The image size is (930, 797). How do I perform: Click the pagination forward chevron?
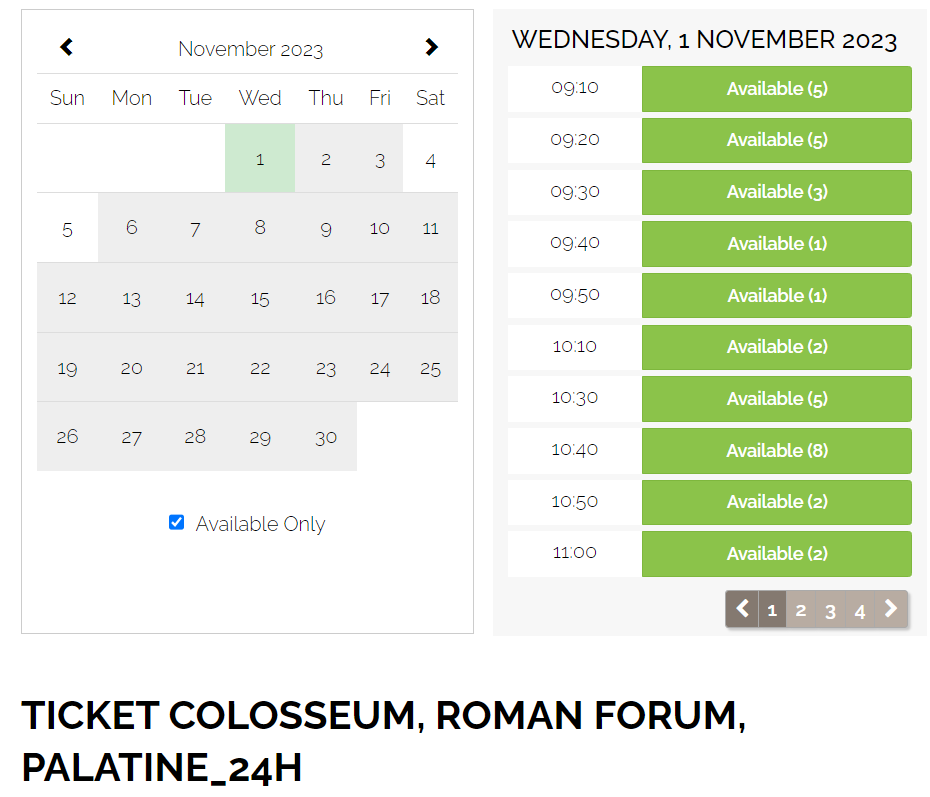click(891, 609)
